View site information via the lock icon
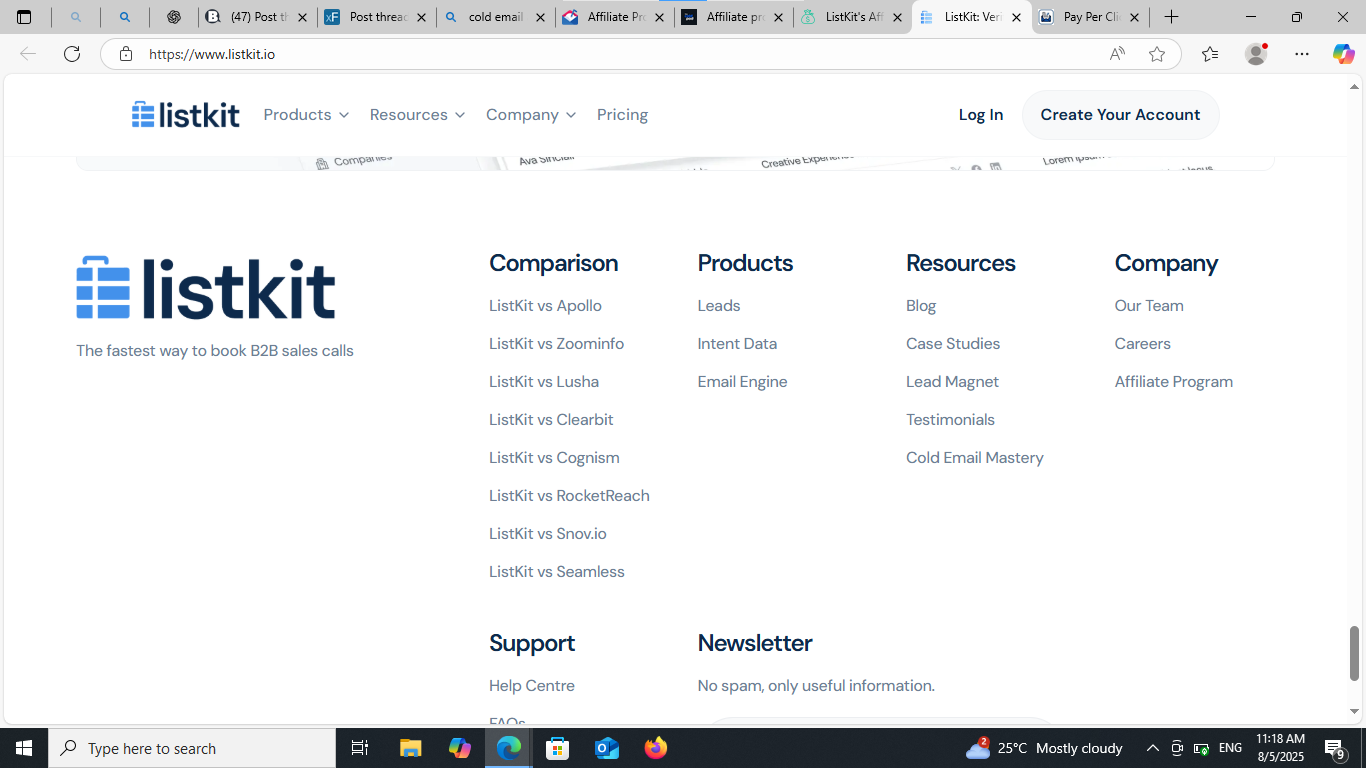The height and width of the screenshot is (768, 1366). [125, 54]
